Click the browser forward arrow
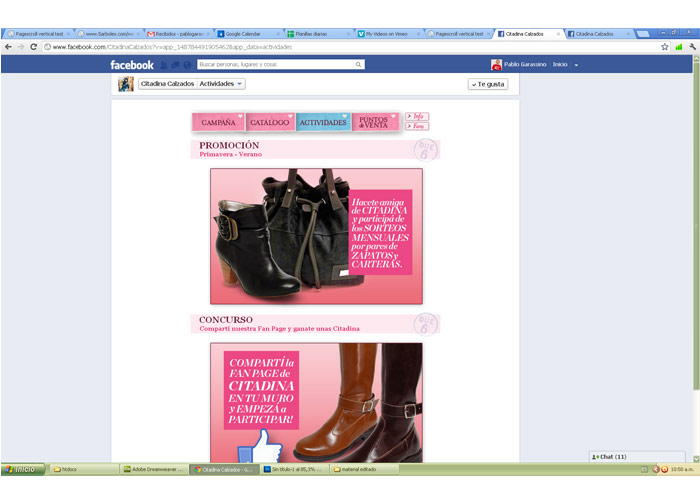The height and width of the screenshot is (500, 700). tap(21, 47)
